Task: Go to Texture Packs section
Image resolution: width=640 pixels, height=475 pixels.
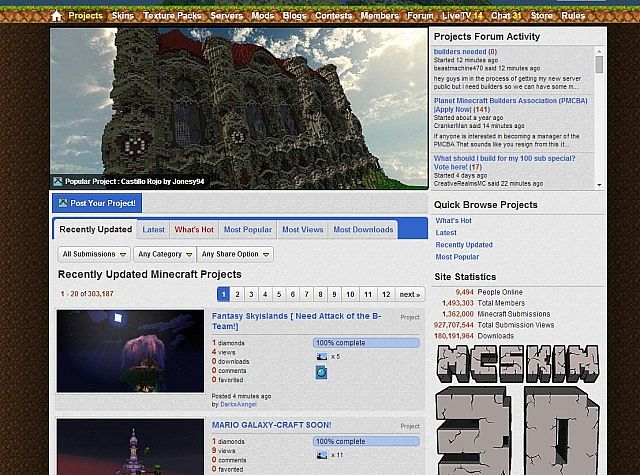Action: coord(172,16)
